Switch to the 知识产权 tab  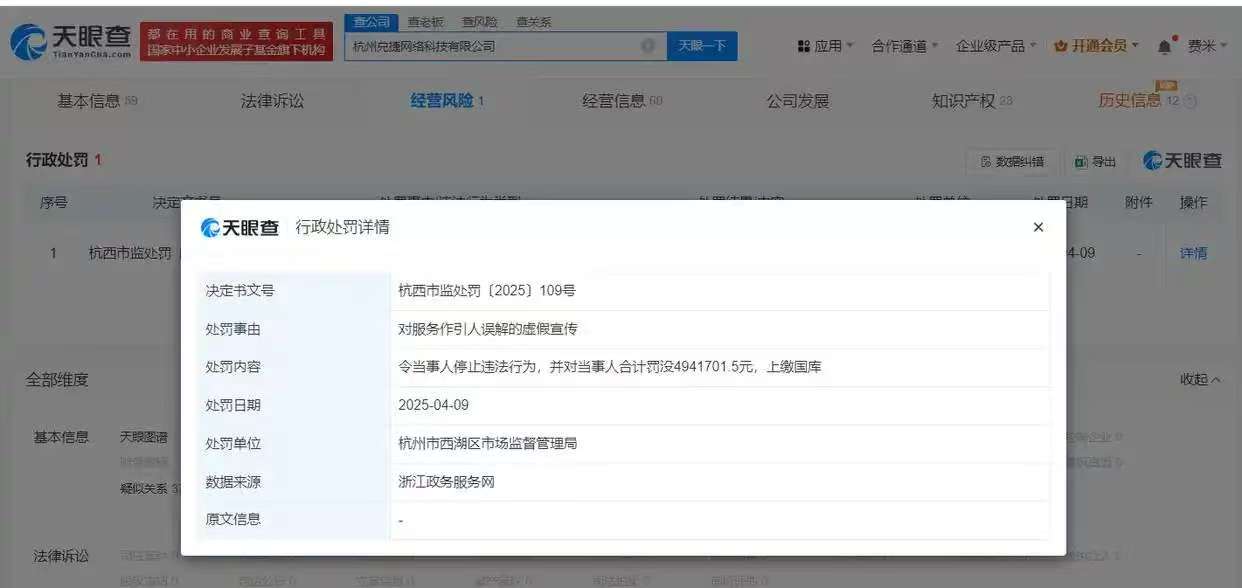tap(972, 101)
